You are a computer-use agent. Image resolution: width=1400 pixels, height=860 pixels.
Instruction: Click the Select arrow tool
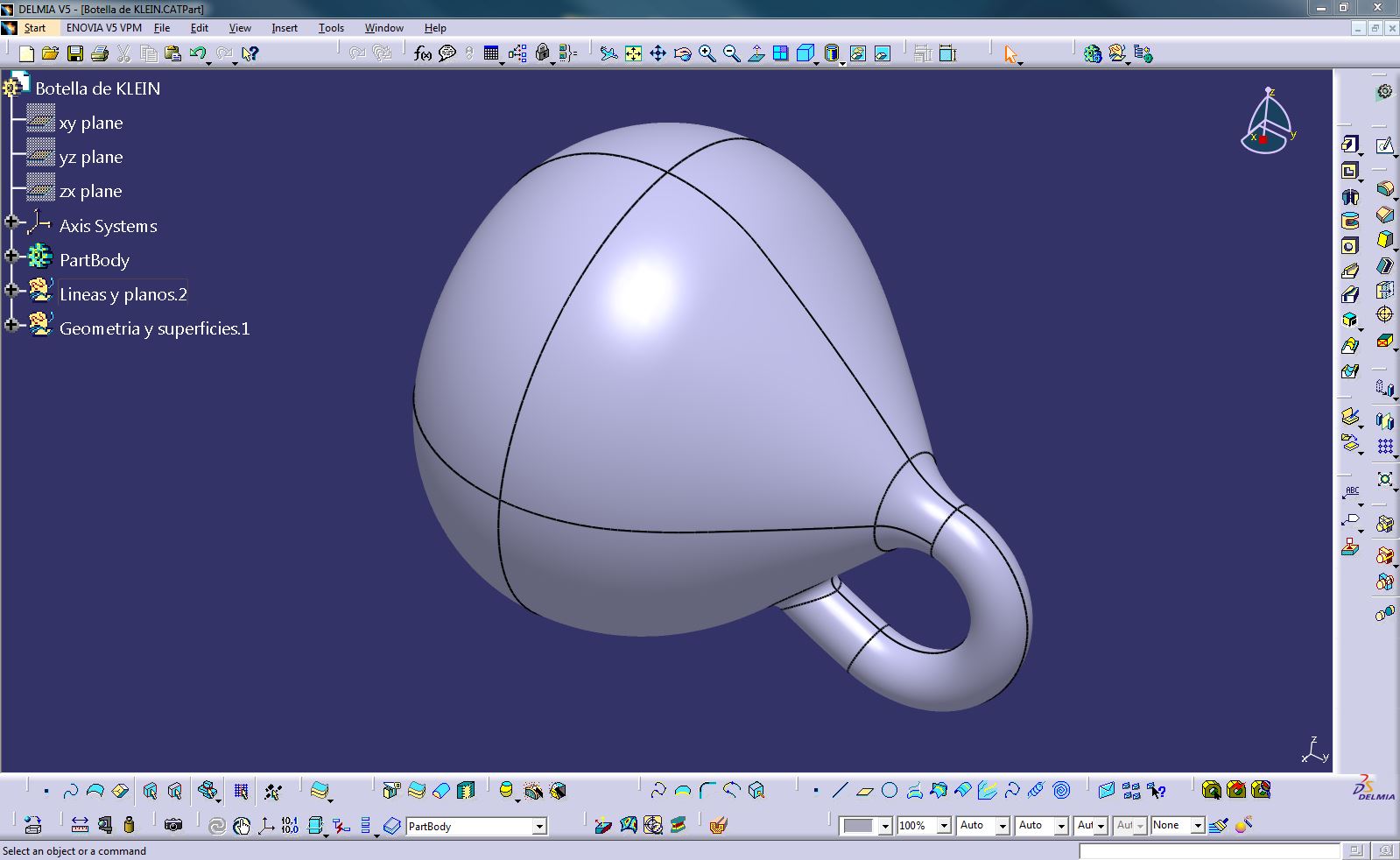(x=1011, y=54)
